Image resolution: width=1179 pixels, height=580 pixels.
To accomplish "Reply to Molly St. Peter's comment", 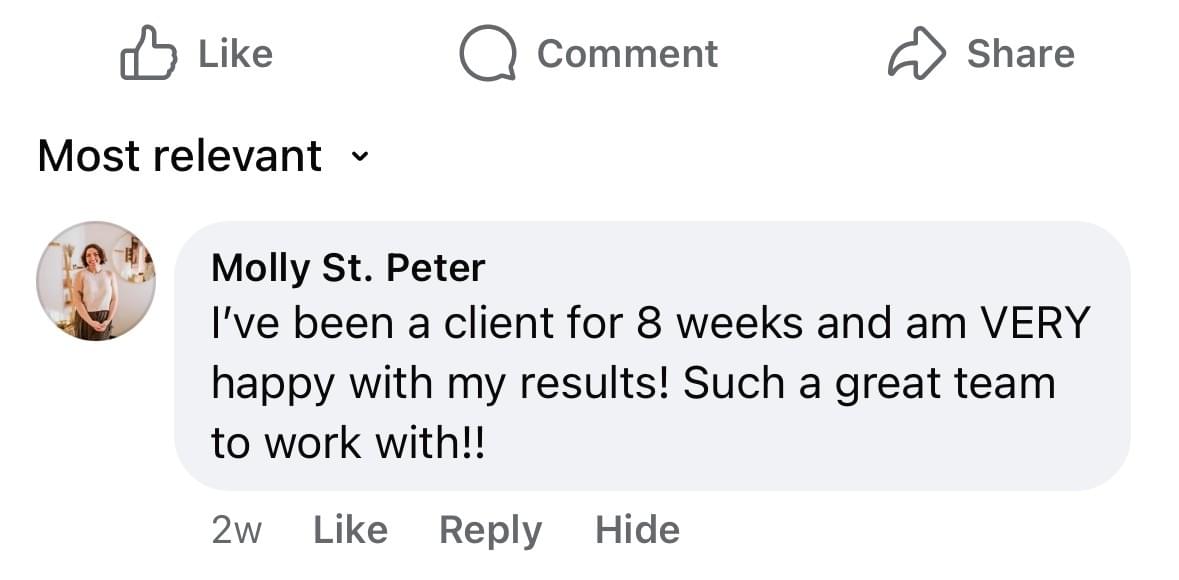I will [x=490, y=529].
